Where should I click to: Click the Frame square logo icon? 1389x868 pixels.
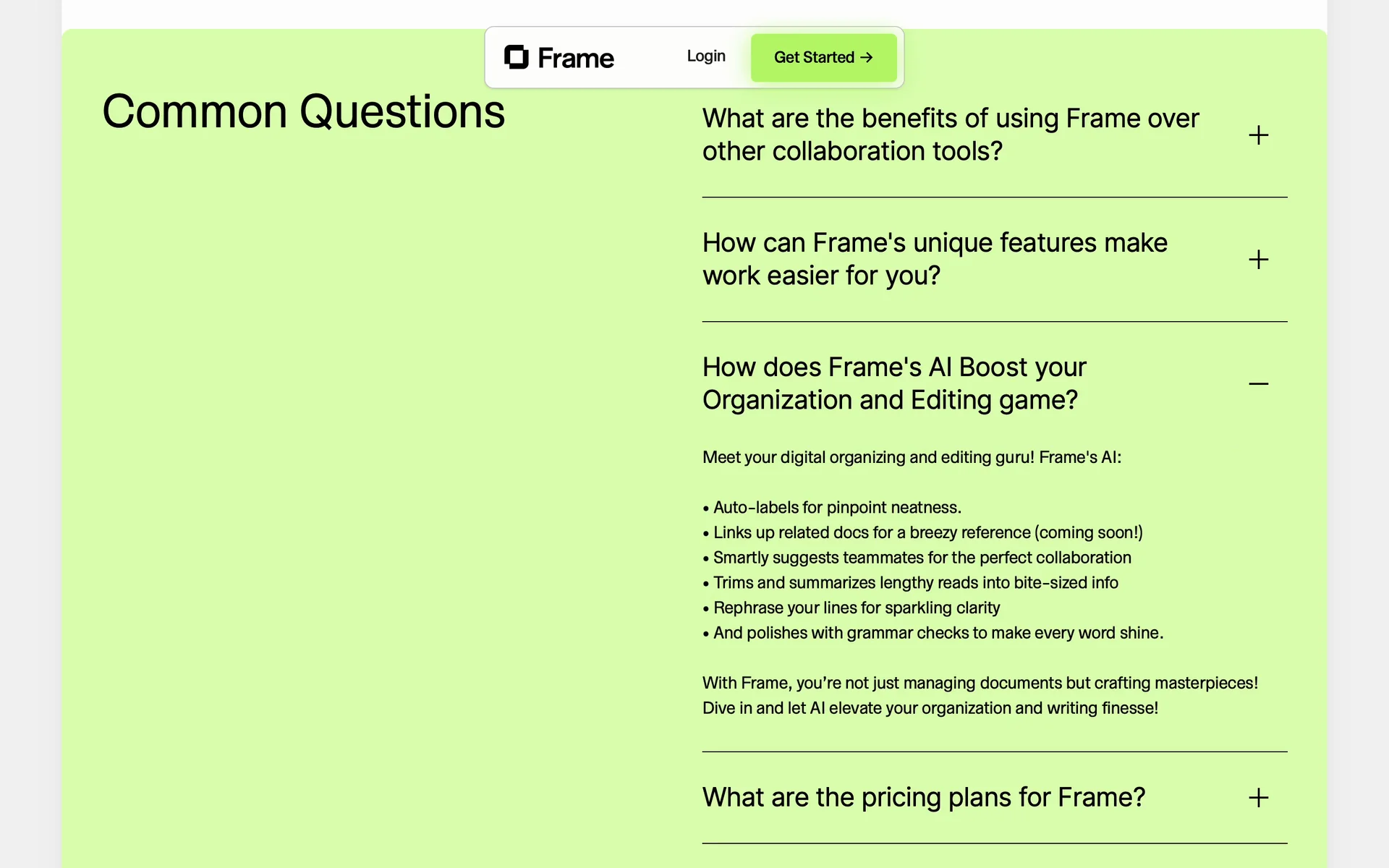click(x=517, y=57)
